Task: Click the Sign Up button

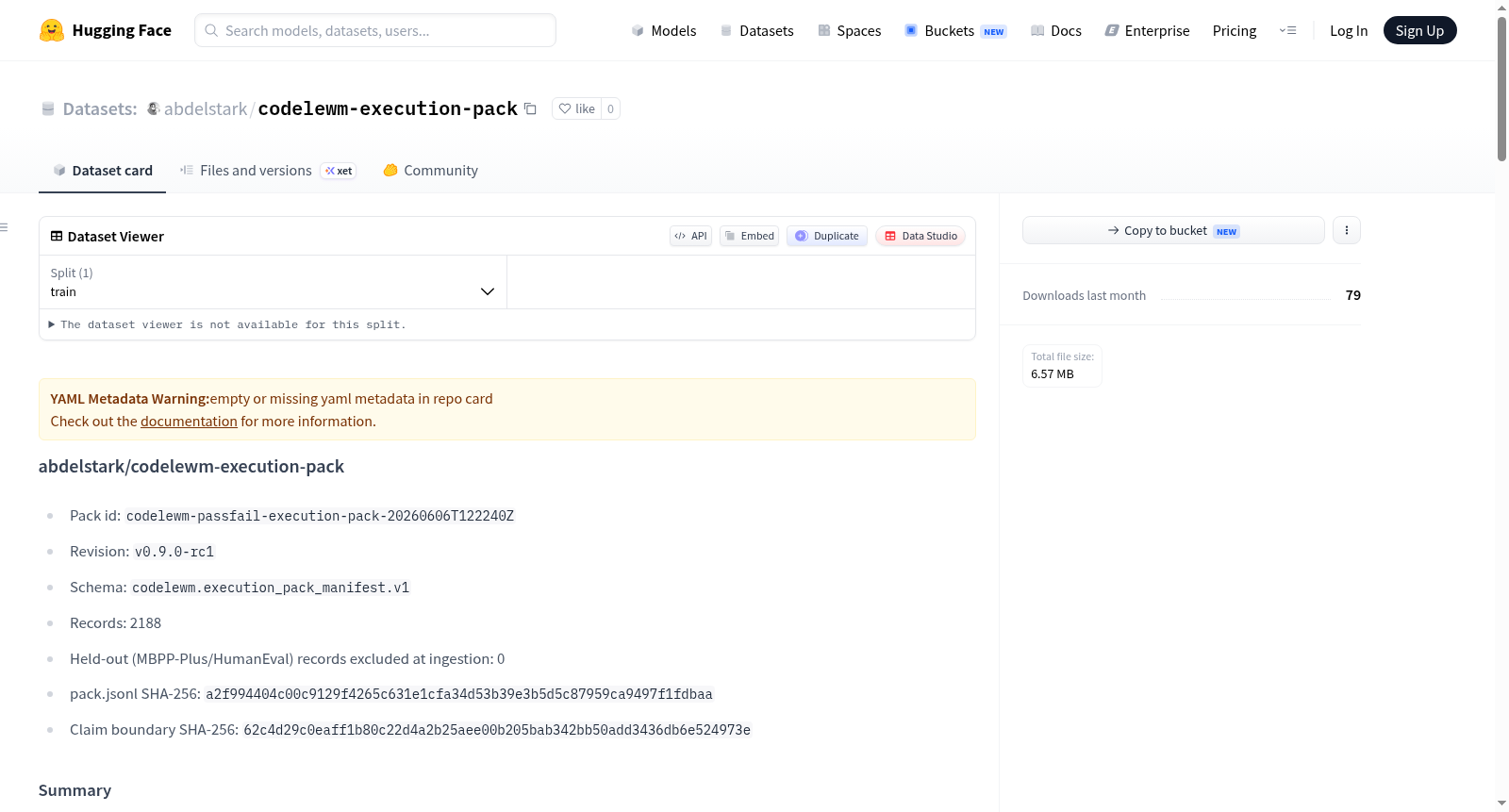Action: point(1419,30)
